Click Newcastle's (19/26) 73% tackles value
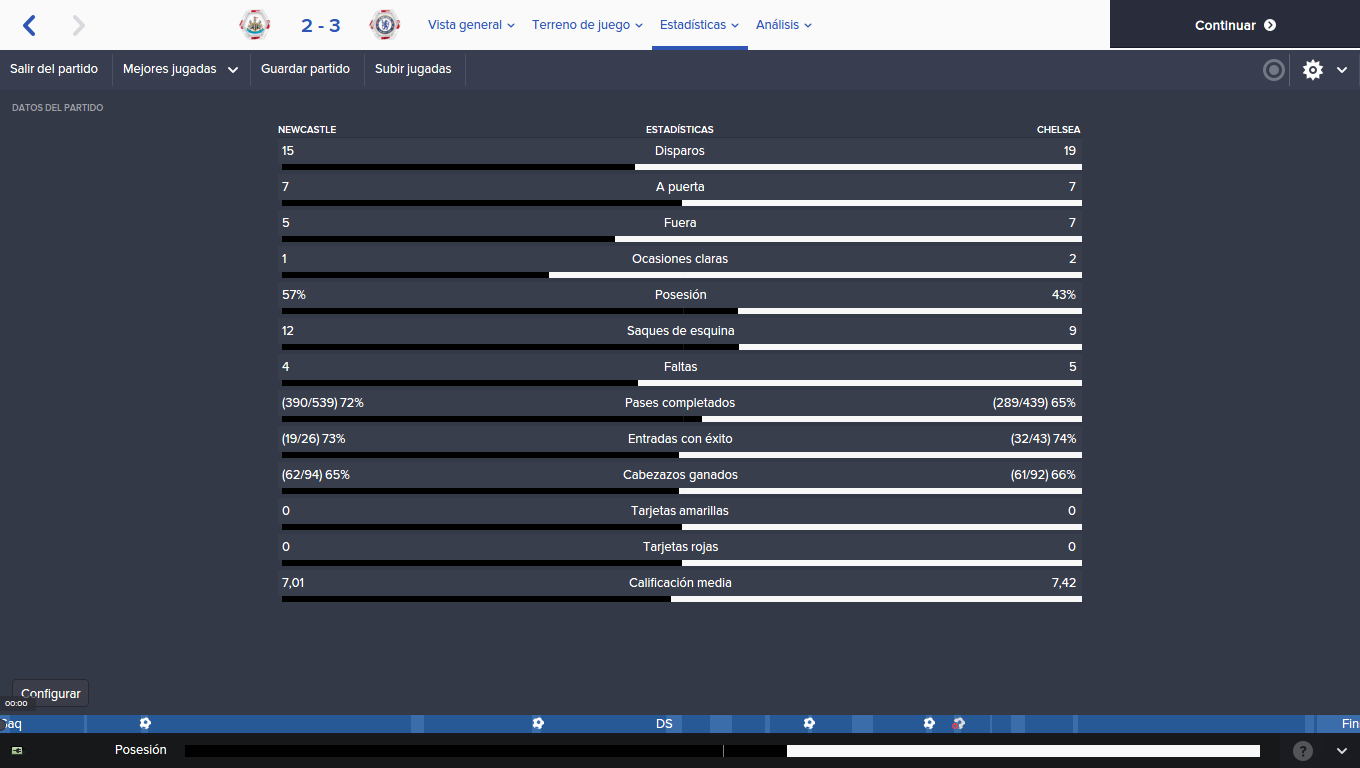 tap(314, 439)
